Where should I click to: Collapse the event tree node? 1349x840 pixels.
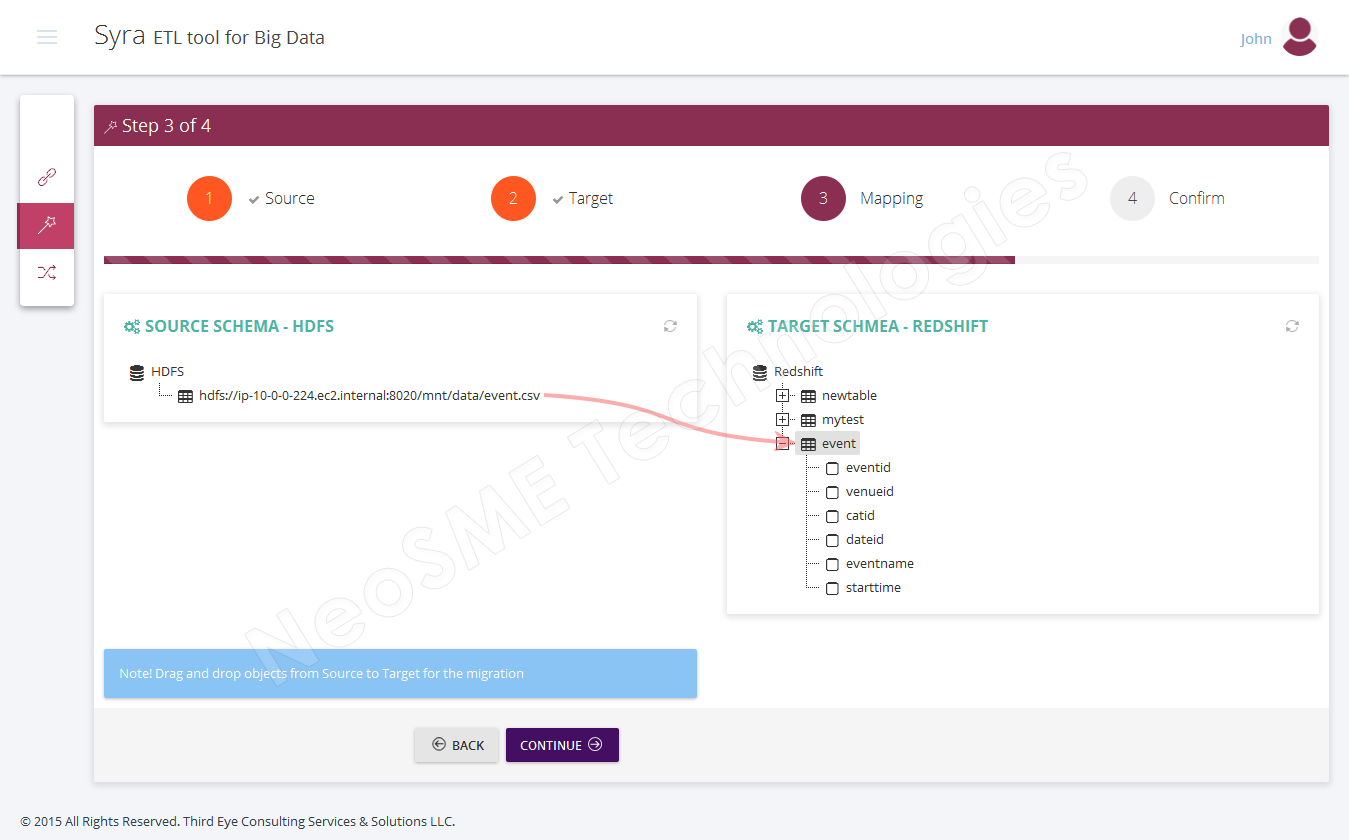click(782, 444)
